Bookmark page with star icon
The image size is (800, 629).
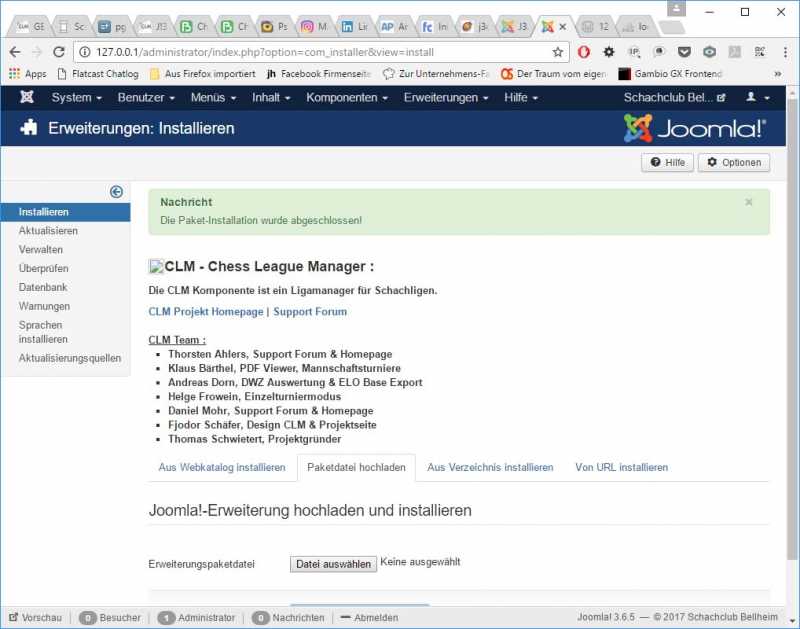pos(558,52)
